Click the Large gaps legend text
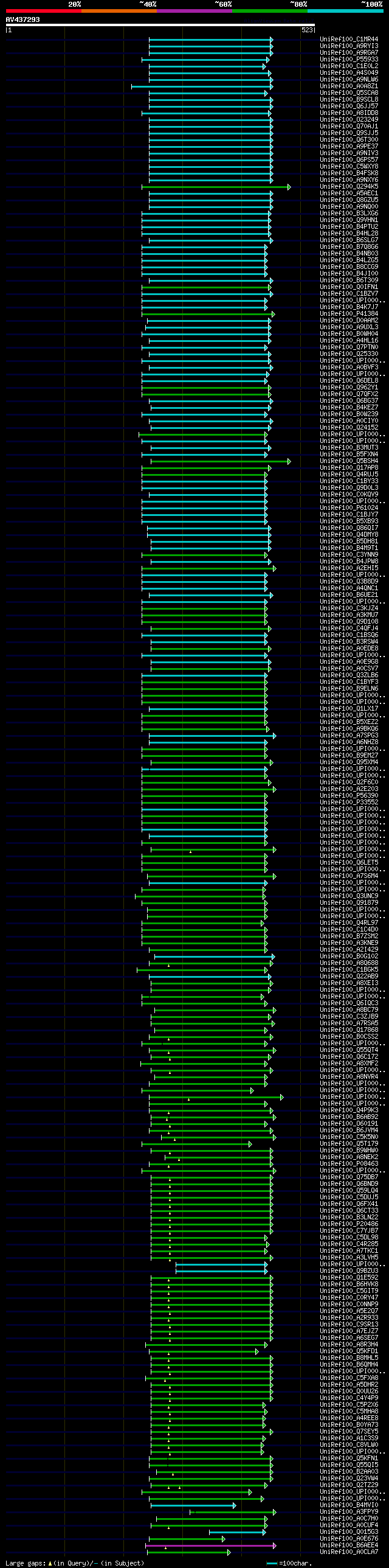389x1568 pixels. click(x=75, y=1564)
